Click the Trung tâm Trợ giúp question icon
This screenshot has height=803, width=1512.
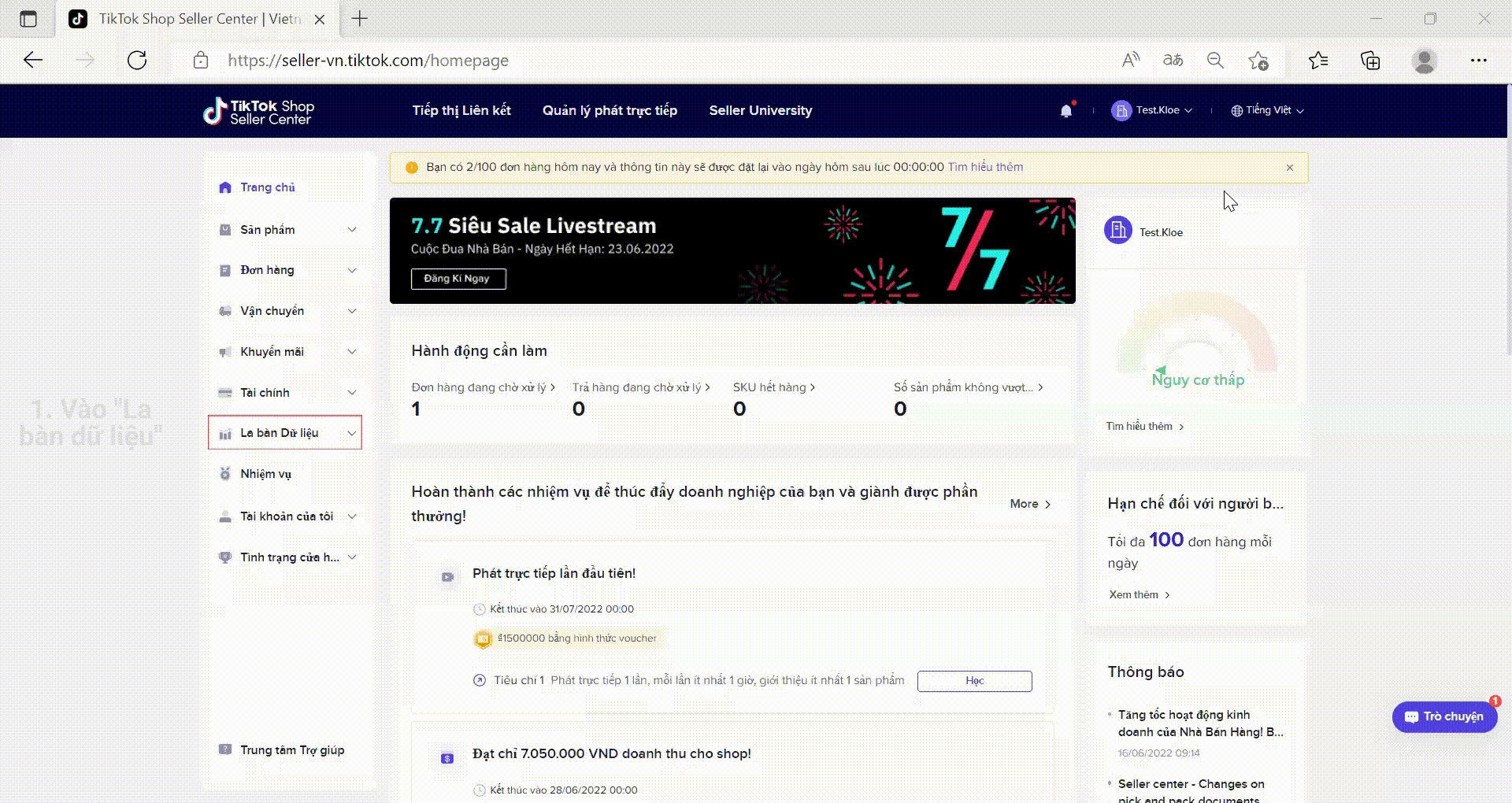(225, 749)
